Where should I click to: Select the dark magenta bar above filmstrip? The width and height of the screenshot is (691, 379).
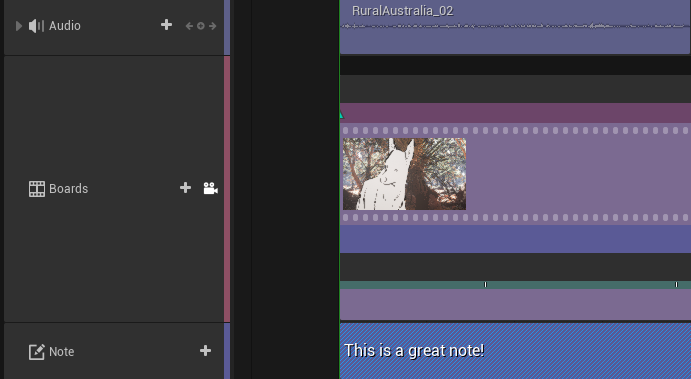[x=515, y=113]
